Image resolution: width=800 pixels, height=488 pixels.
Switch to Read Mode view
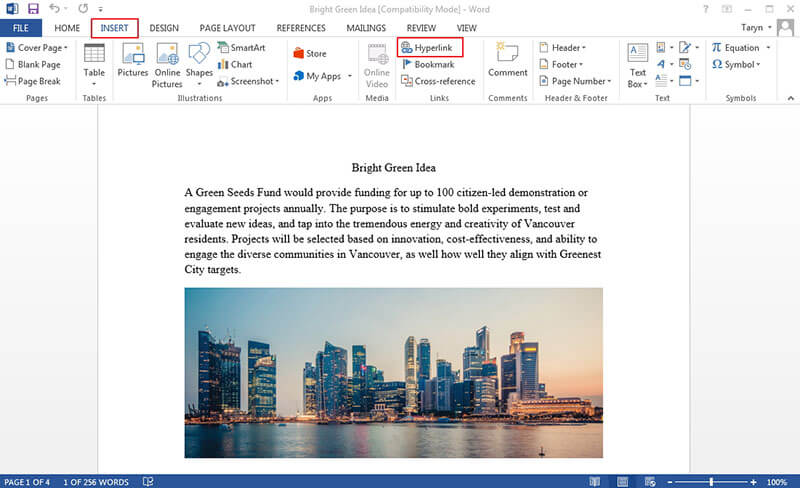[x=594, y=481]
